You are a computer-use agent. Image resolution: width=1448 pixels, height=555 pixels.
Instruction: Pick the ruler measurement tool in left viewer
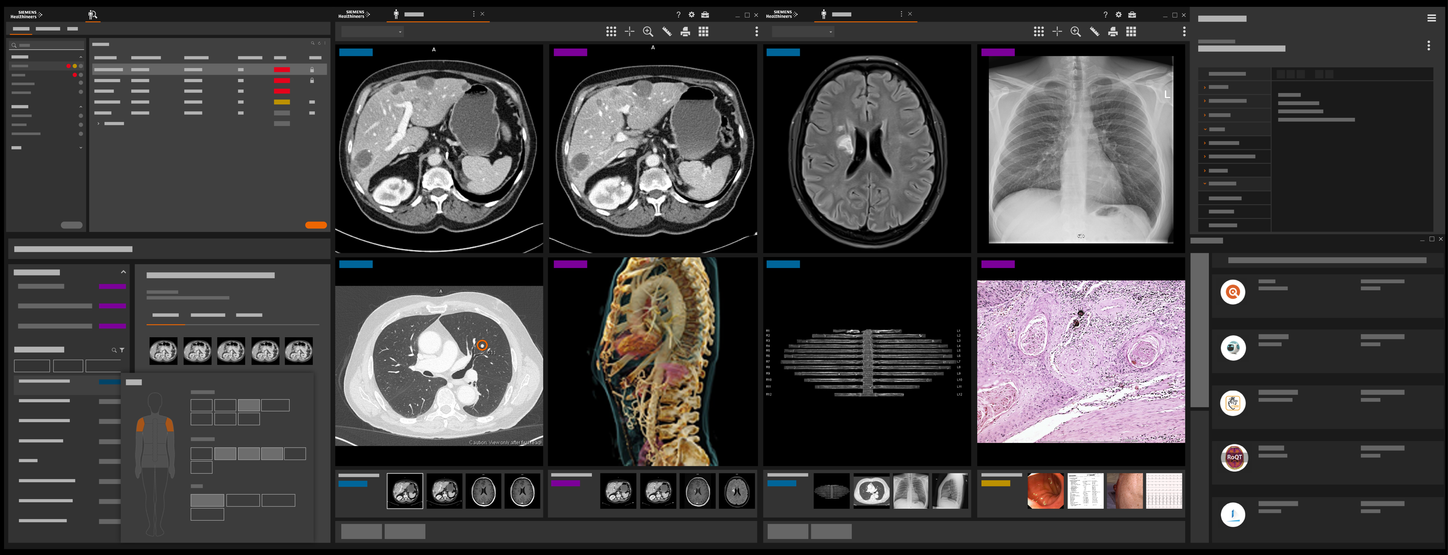click(x=667, y=32)
